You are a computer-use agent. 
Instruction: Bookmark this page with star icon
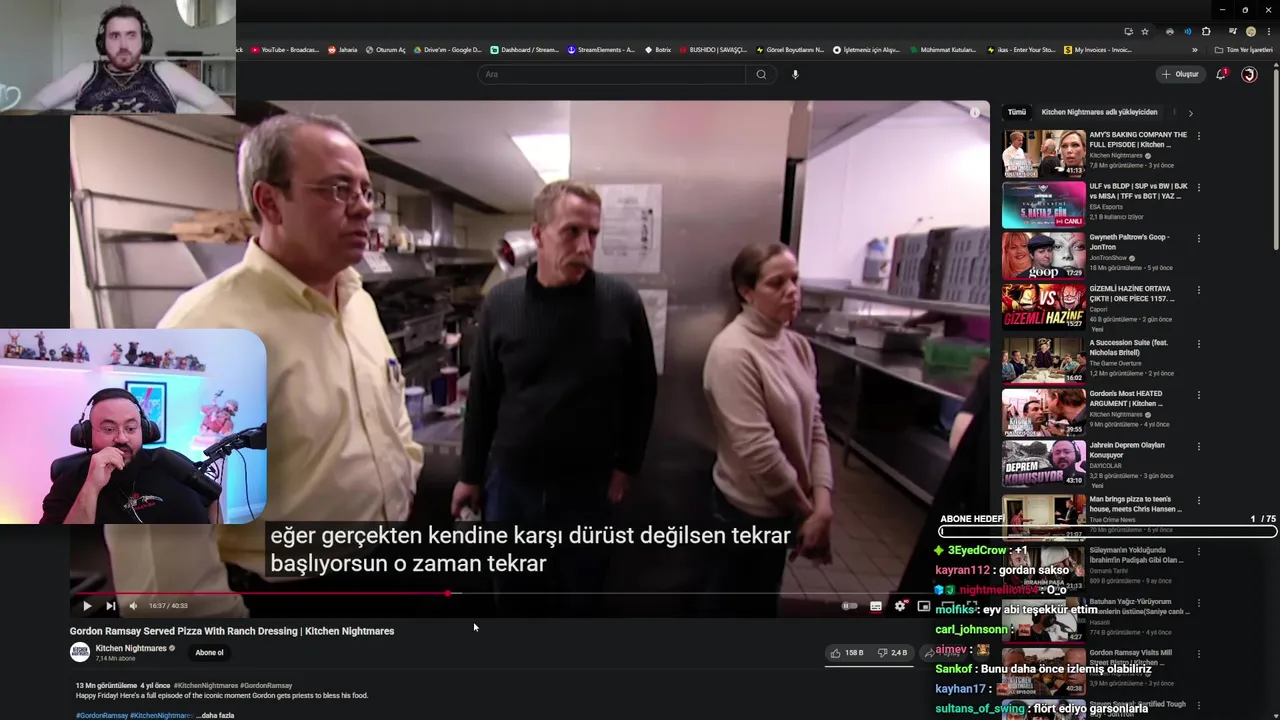(x=1145, y=31)
